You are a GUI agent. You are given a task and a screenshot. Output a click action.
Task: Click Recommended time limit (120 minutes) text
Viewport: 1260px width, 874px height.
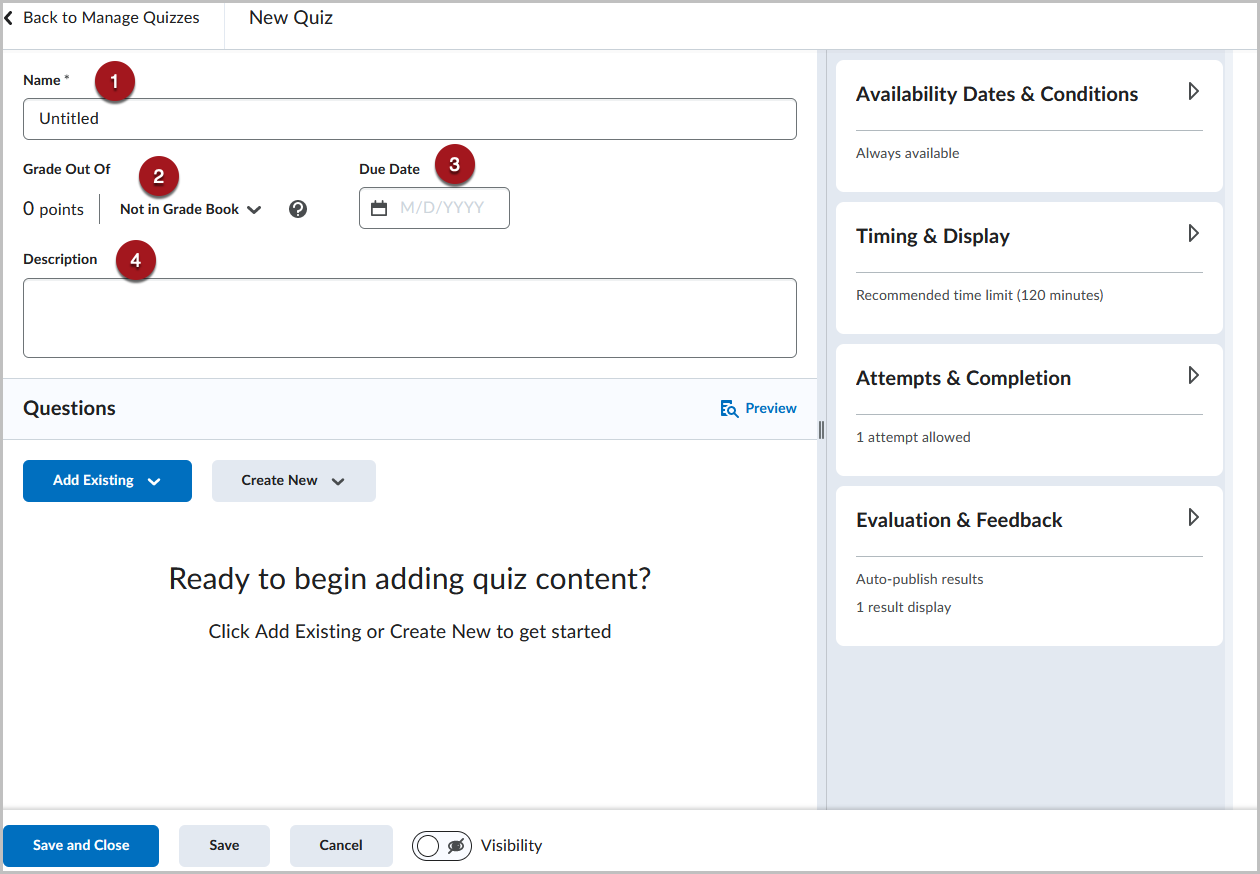tap(979, 295)
